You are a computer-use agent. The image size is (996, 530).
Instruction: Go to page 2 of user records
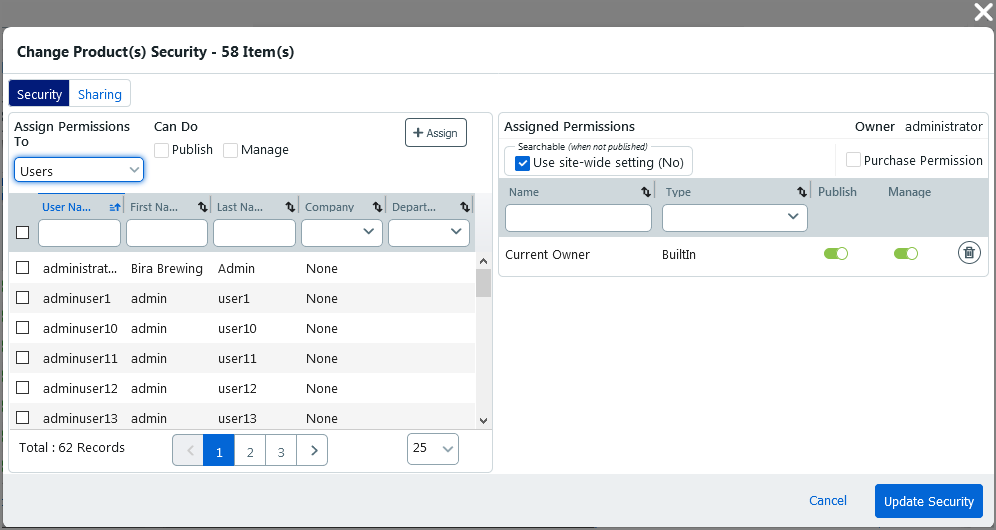click(x=250, y=451)
